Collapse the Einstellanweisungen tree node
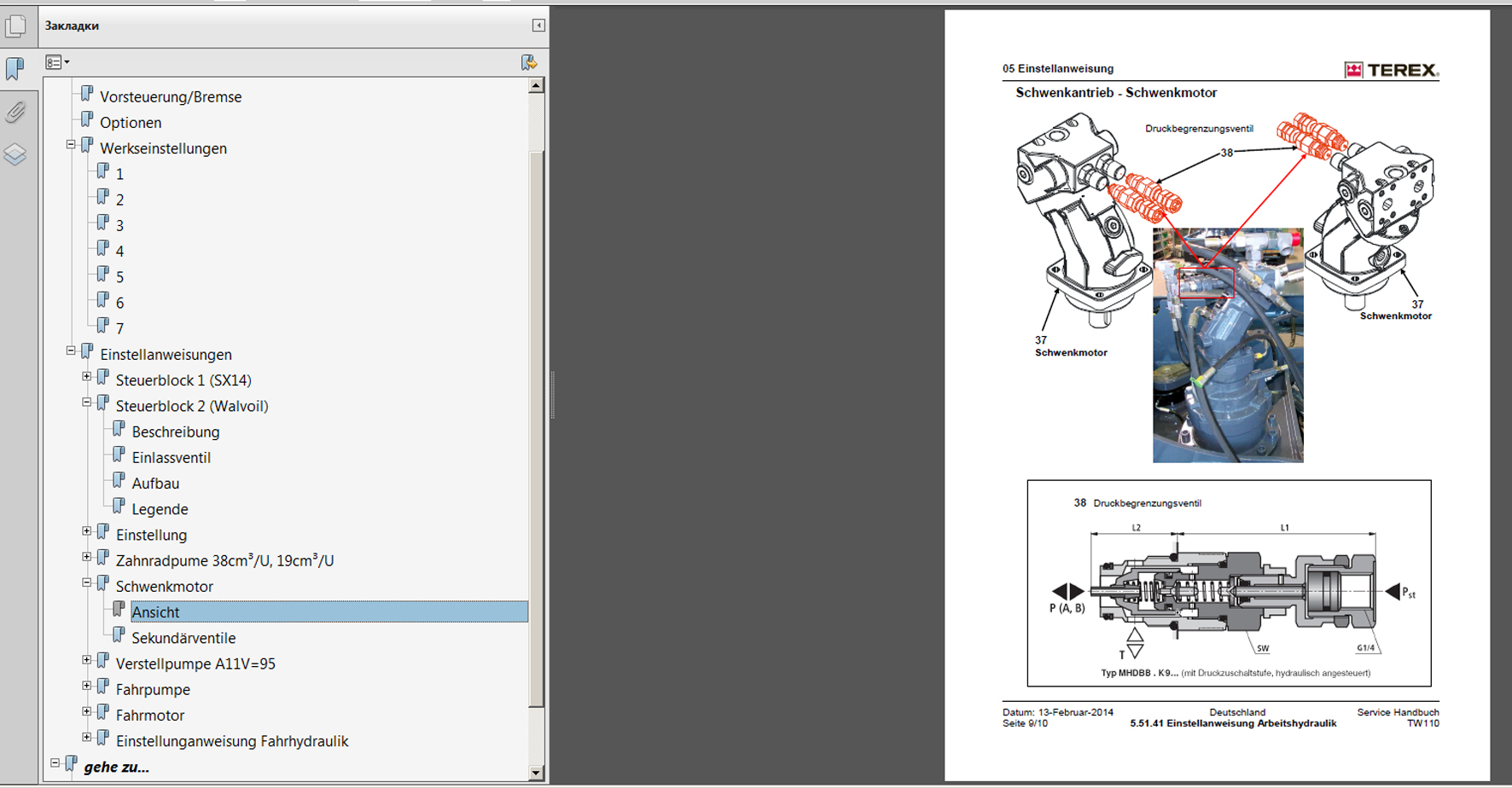The image size is (1512, 788). (x=71, y=351)
